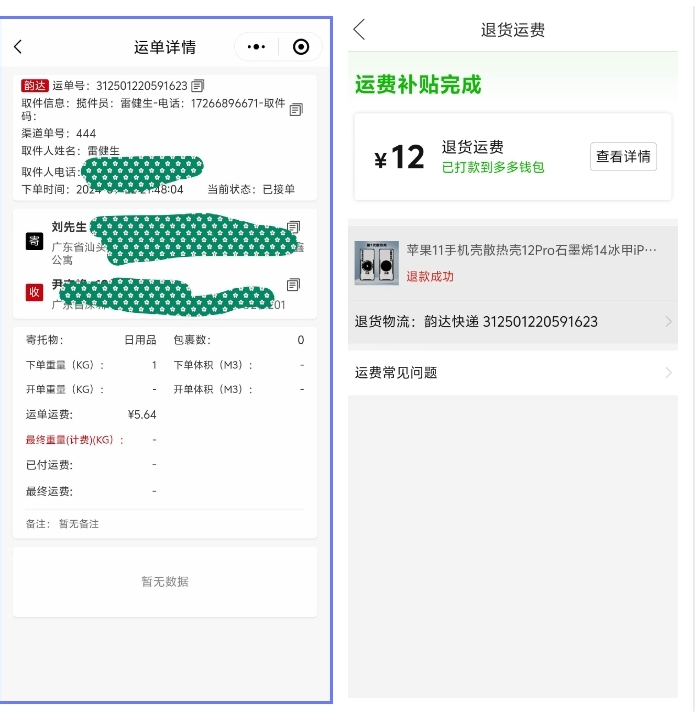Open the phone case product thumbnail
Image resolution: width=697 pixels, height=719 pixels.
coord(376,263)
